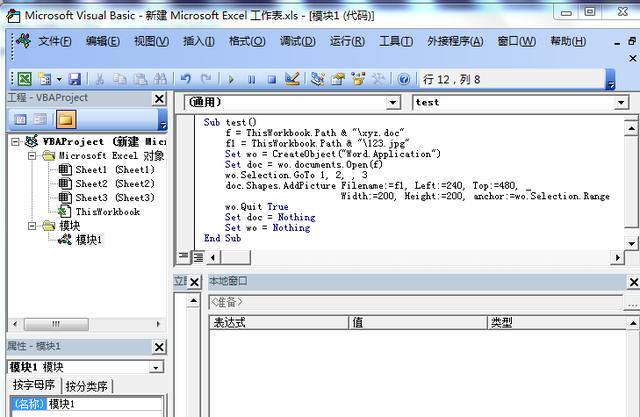Screen dimensions: 640x417
Task: Click the 值 column header
Action: pos(418,323)
